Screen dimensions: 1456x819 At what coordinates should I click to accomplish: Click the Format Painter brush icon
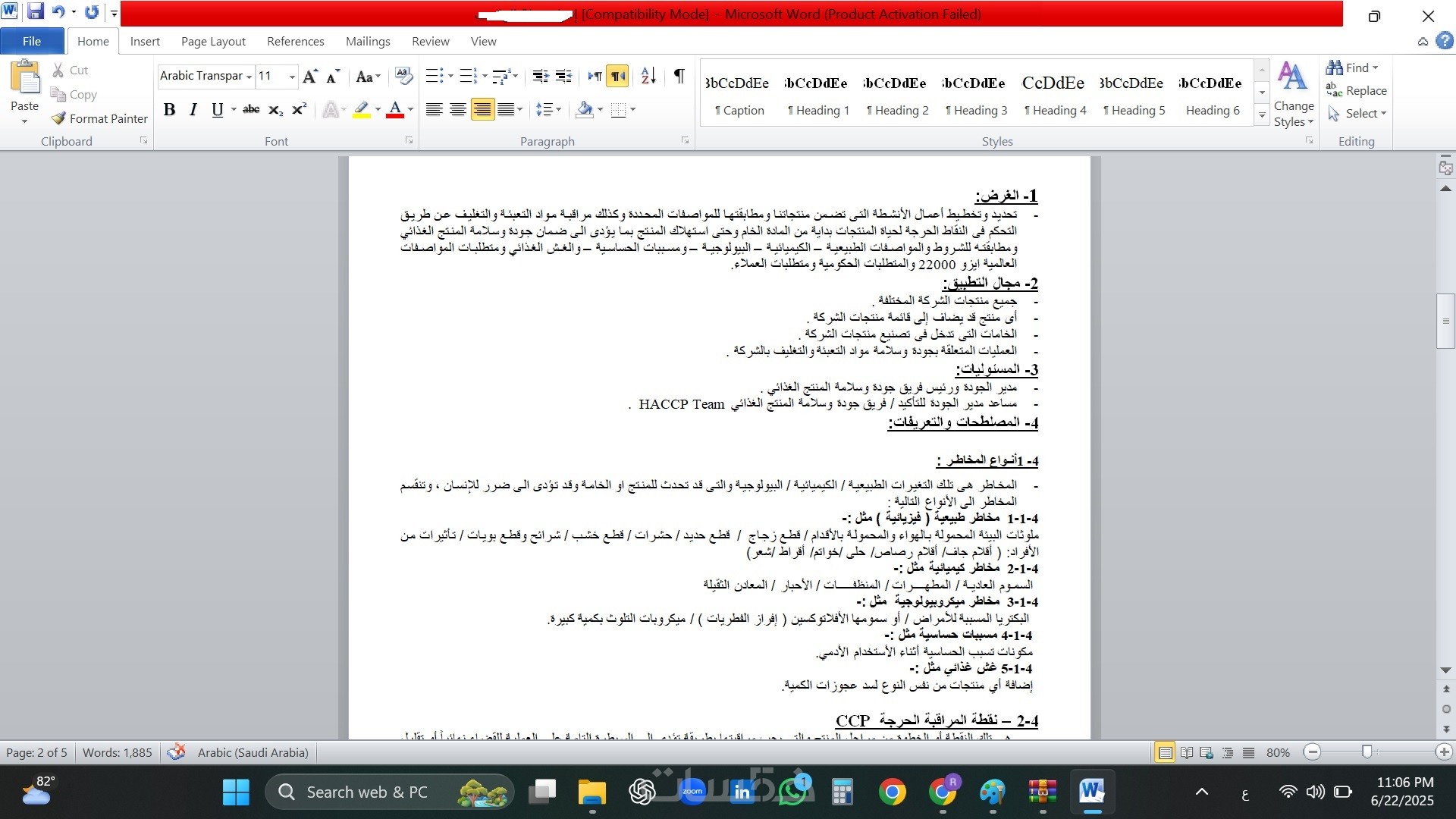click(58, 118)
